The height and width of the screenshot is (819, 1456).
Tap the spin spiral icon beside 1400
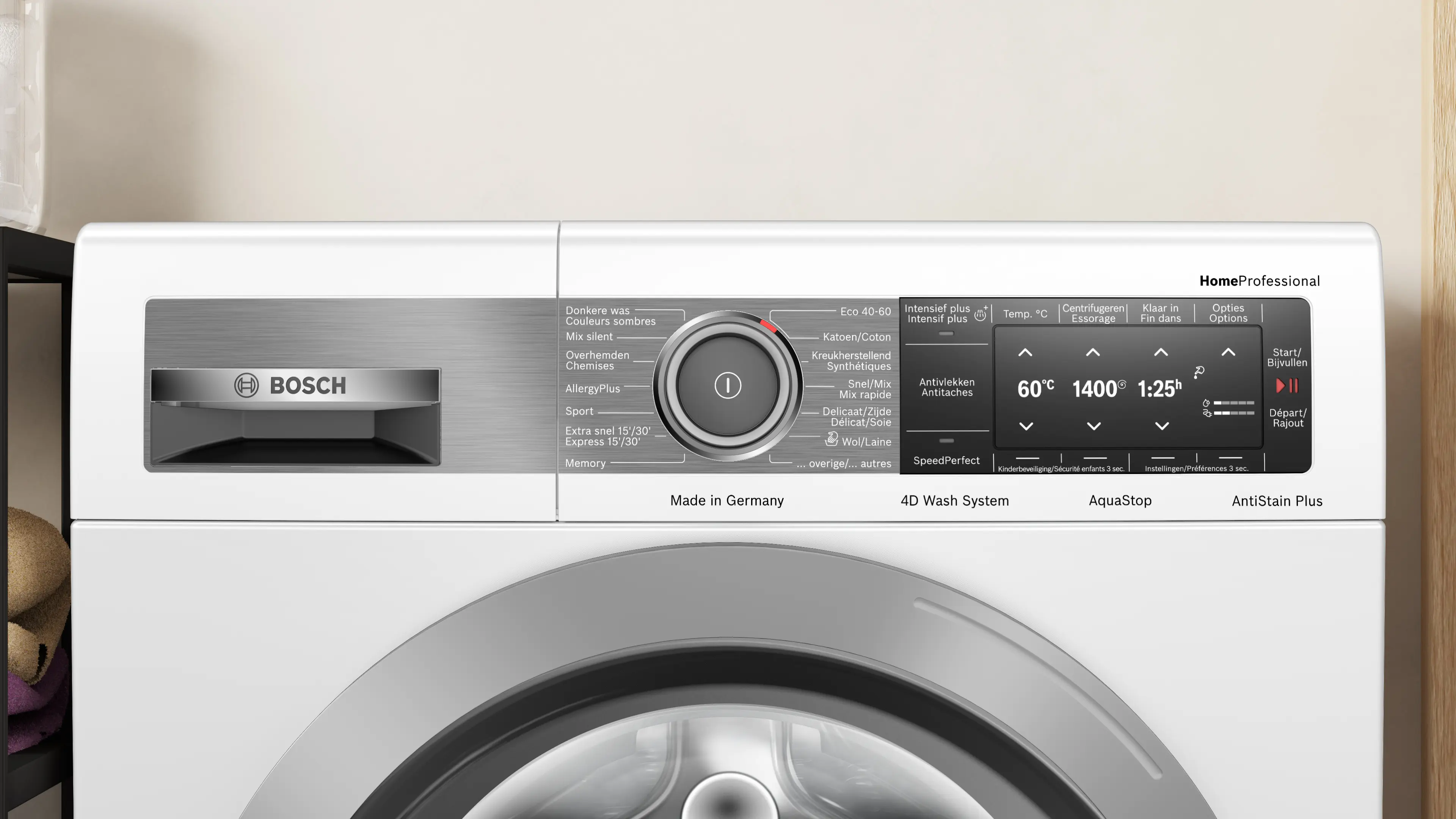click(1122, 384)
